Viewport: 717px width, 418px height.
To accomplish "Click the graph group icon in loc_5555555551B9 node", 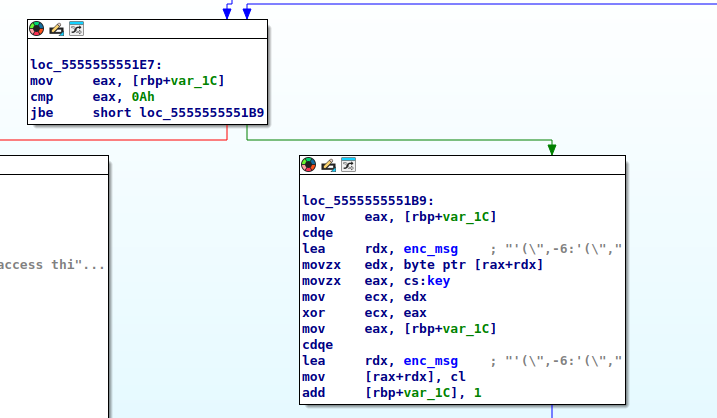I will (x=348, y=165).
